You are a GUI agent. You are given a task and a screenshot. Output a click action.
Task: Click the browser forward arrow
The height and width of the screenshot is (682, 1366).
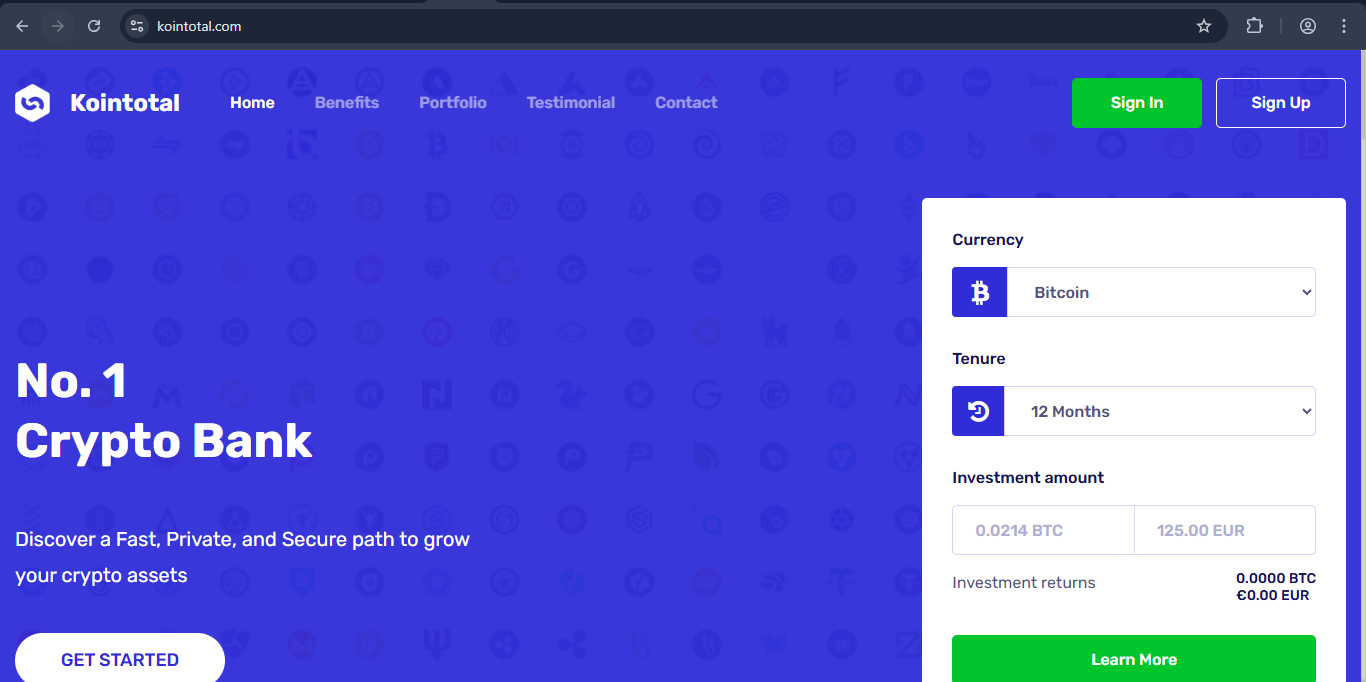pyautogui.click(x=58, y=26)
